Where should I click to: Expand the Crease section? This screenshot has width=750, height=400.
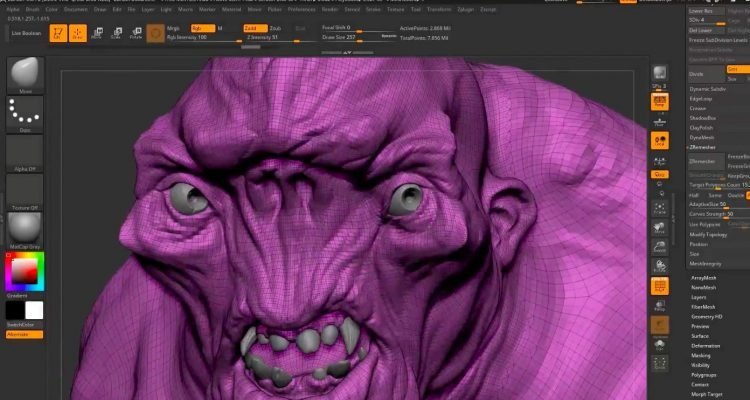tap(698, 109)
